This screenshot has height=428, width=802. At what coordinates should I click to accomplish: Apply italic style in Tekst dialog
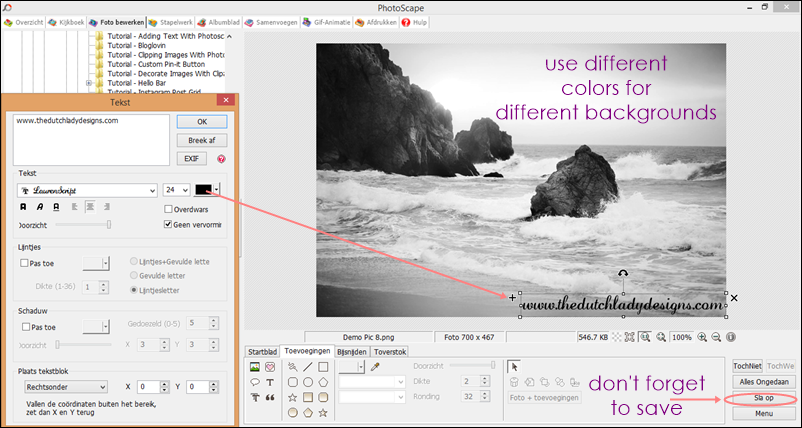click(39, 207)
